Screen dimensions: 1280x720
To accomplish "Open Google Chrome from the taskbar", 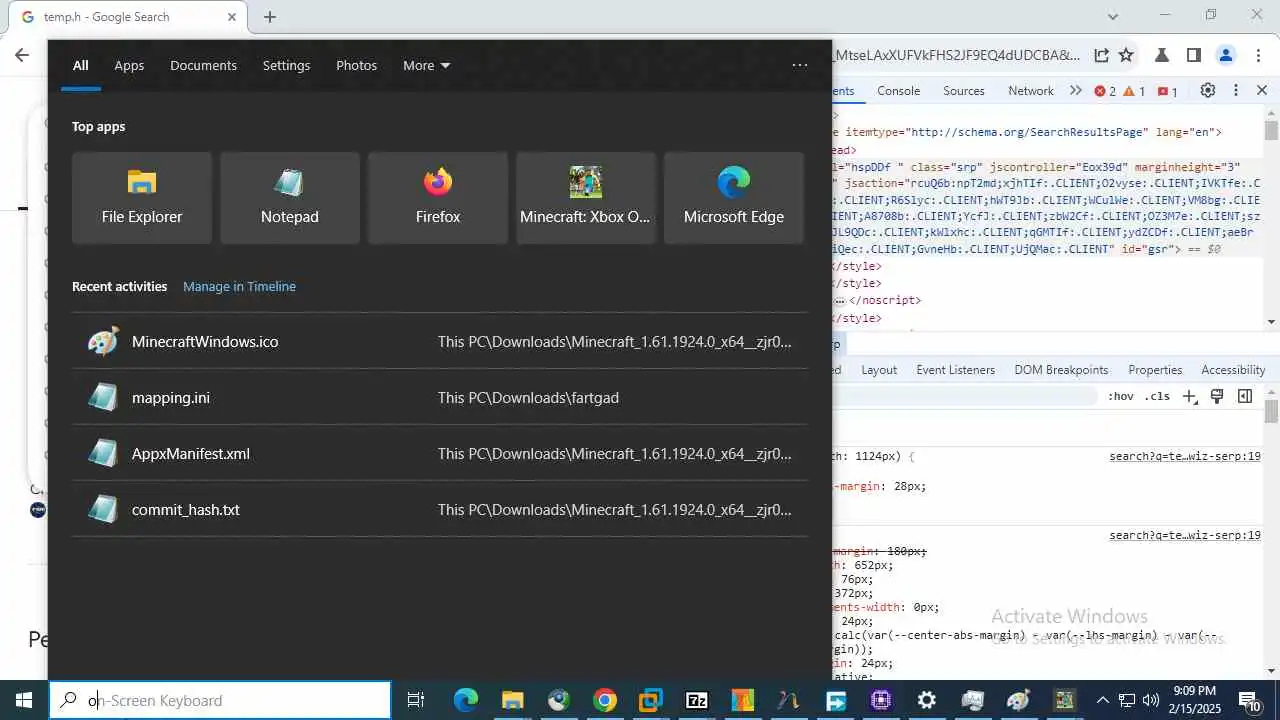I will click(x=604, y=700).
